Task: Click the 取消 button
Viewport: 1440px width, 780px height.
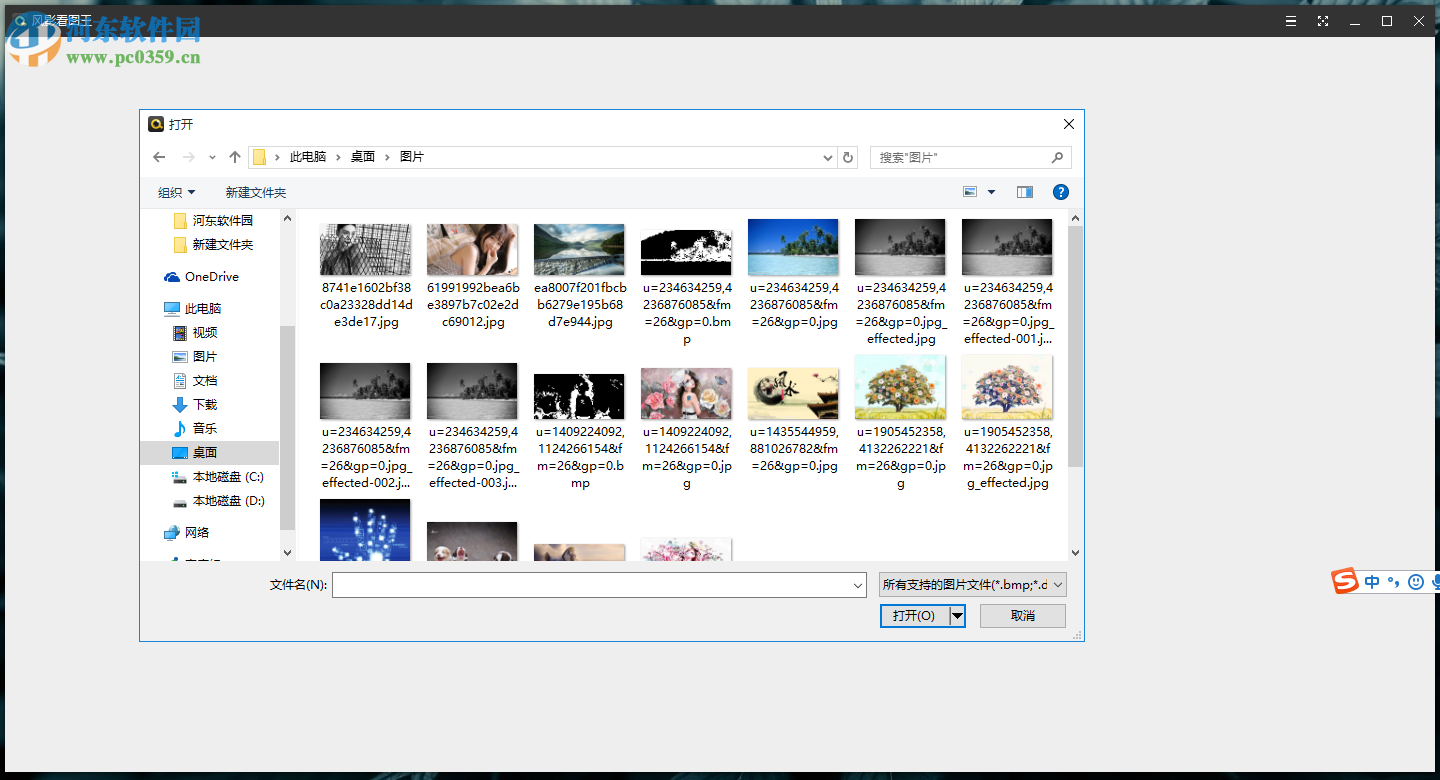Action: pos(1022,616)
